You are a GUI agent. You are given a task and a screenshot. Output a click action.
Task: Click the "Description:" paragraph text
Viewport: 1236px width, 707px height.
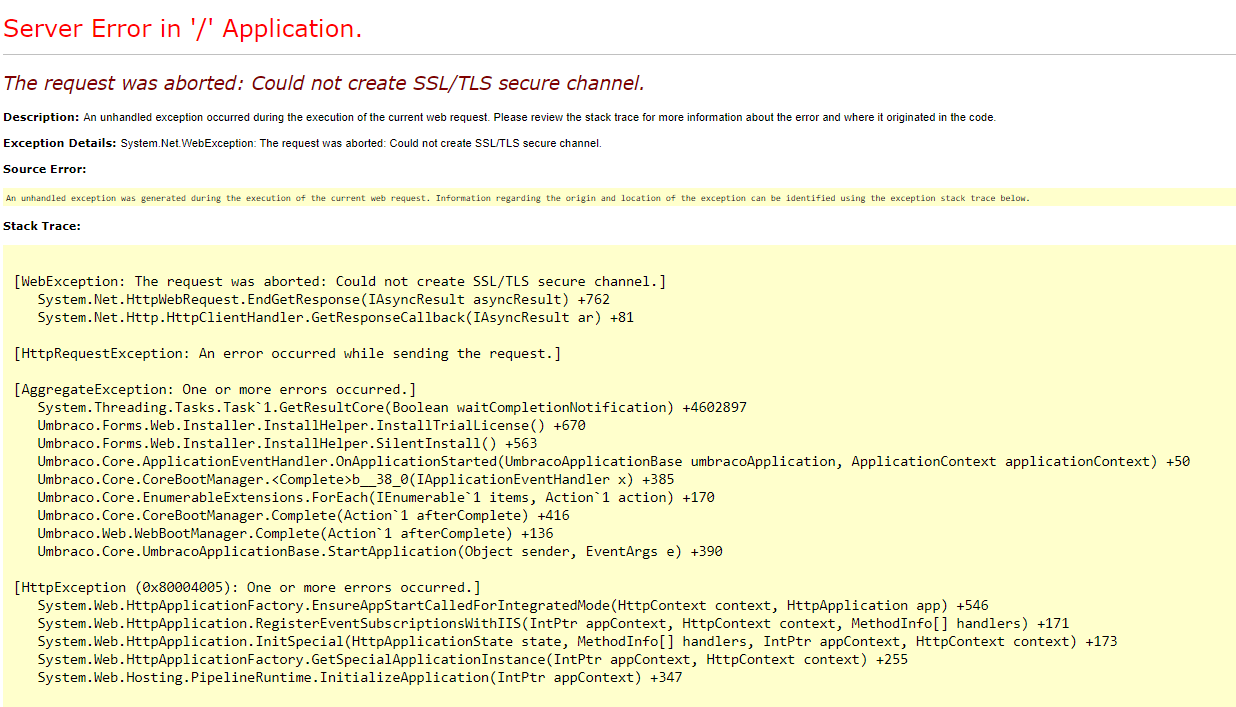coord(500,117)
